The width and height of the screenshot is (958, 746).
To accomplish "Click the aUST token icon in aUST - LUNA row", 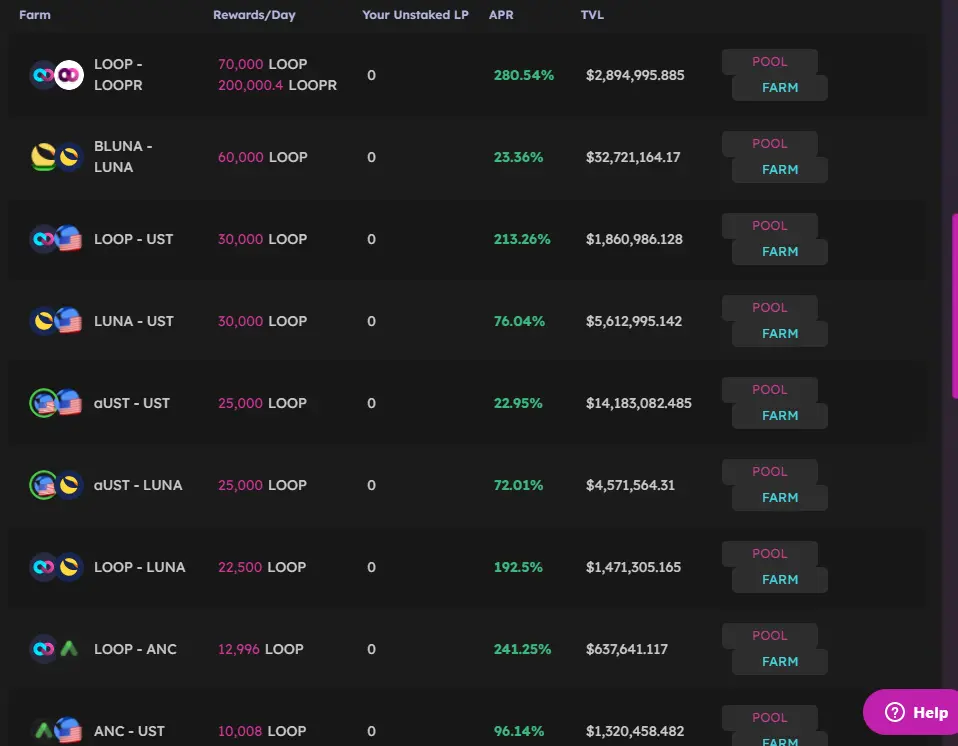I will point(43,485).
